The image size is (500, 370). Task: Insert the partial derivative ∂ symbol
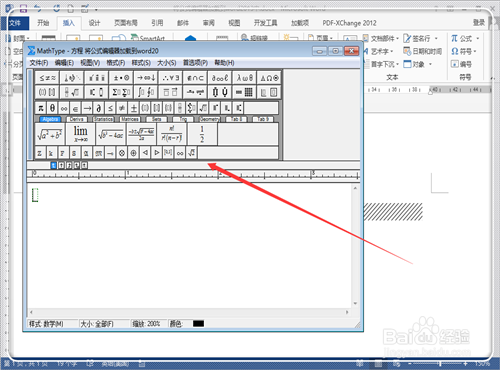point(99,108)
